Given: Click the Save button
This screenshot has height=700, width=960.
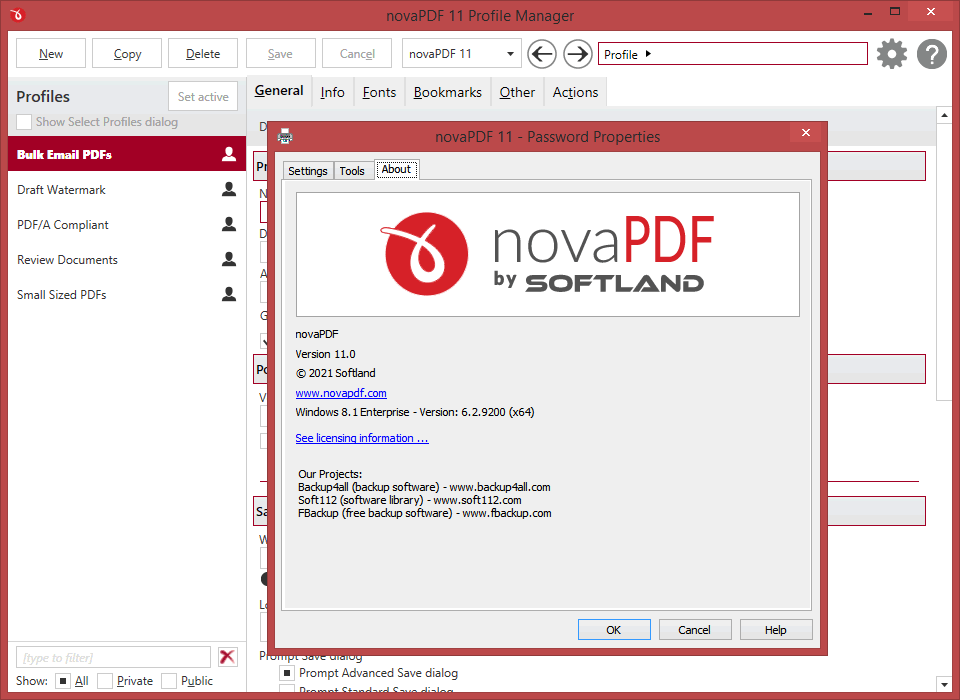Looking at the screenshot, I should (280, 53).
